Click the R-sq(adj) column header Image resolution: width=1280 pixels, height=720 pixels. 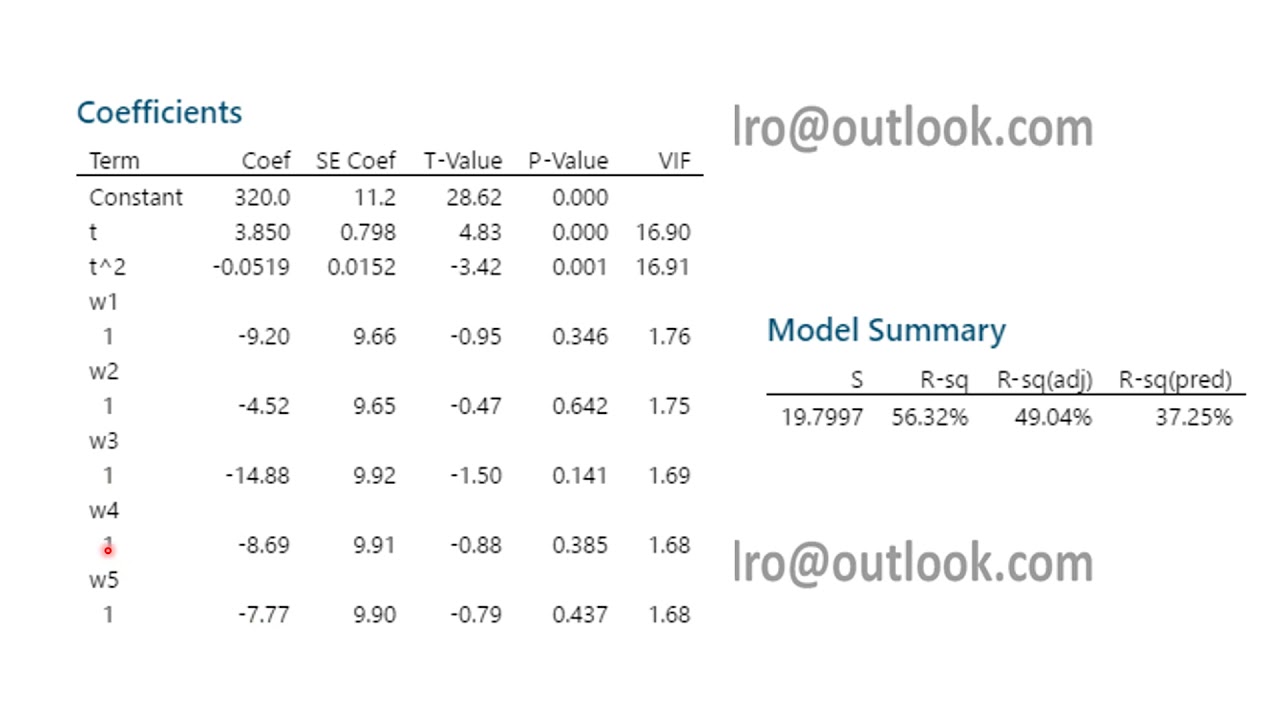(x=1045, y=380)
